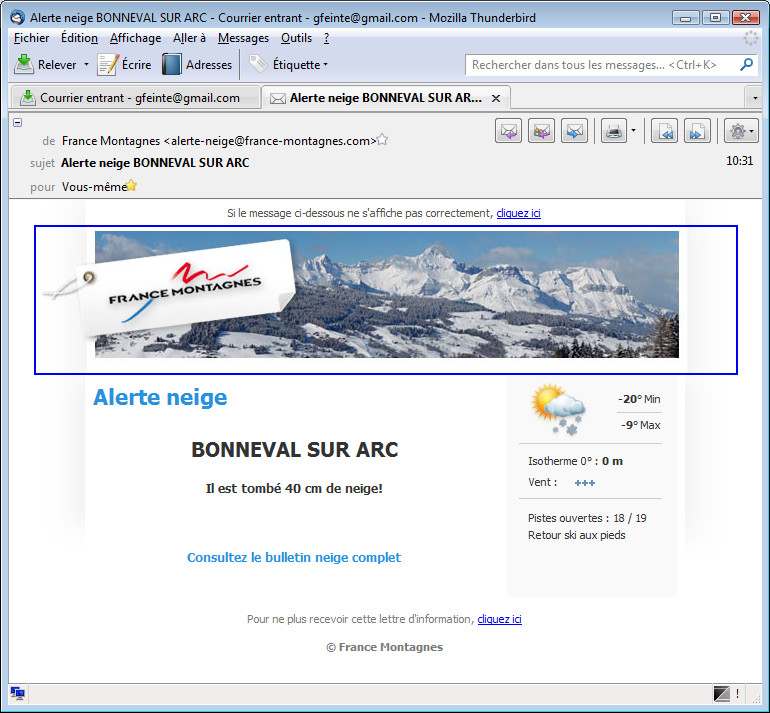Open the list all tabs dropdown

(755, 98)
